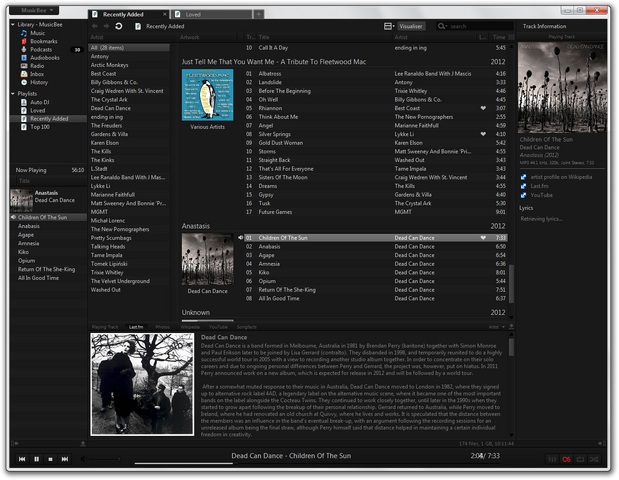Select All (28 items) artist filter
Image resolution: width=619 pixels, height=480 pixels.
pos(129,48)
